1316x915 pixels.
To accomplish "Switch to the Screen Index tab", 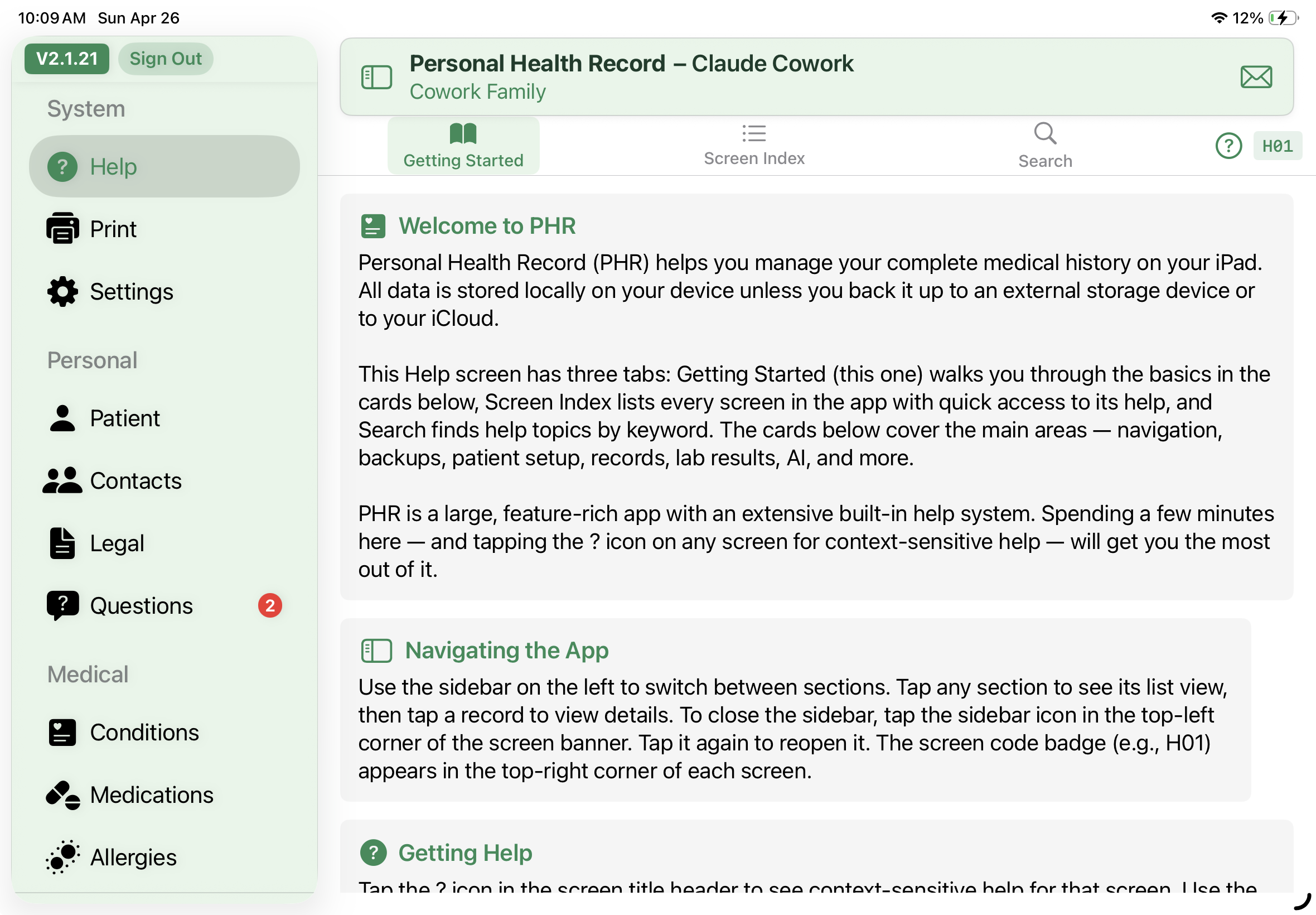I will (754, 146).
